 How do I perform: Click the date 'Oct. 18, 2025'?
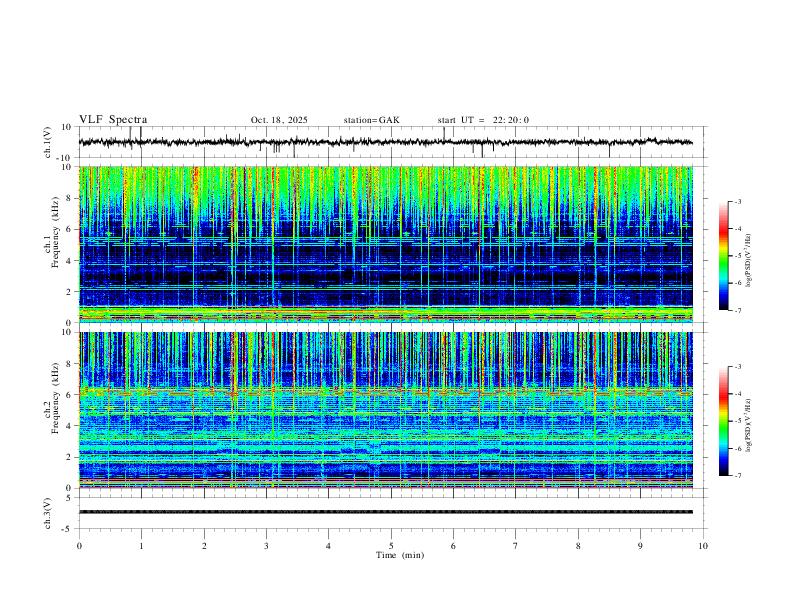[x=279, y=120]
